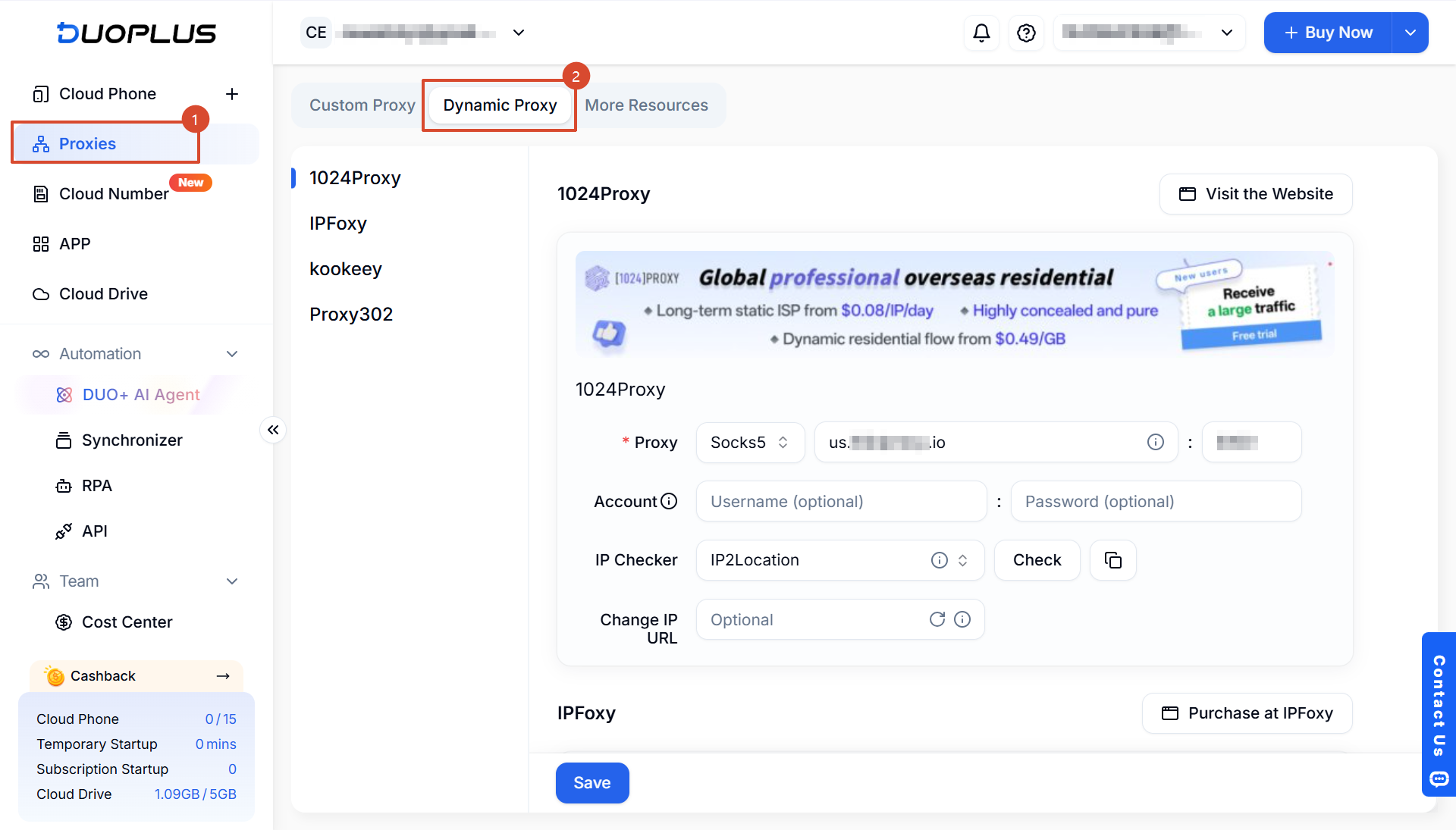Click the plus icon next to Cloud Phone

(x=232, y=94)
